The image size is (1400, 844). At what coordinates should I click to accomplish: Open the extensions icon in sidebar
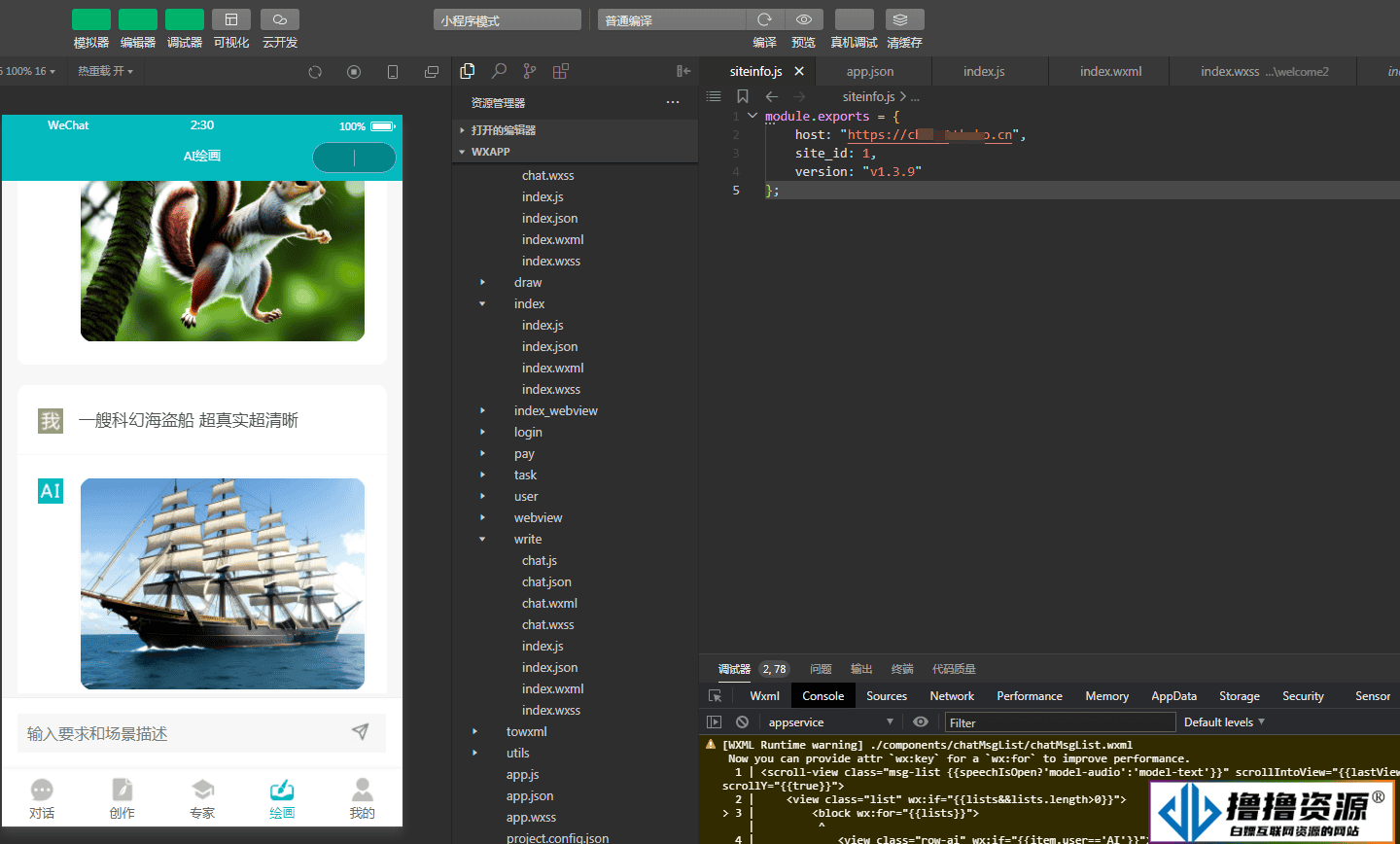tap(561, 71)
